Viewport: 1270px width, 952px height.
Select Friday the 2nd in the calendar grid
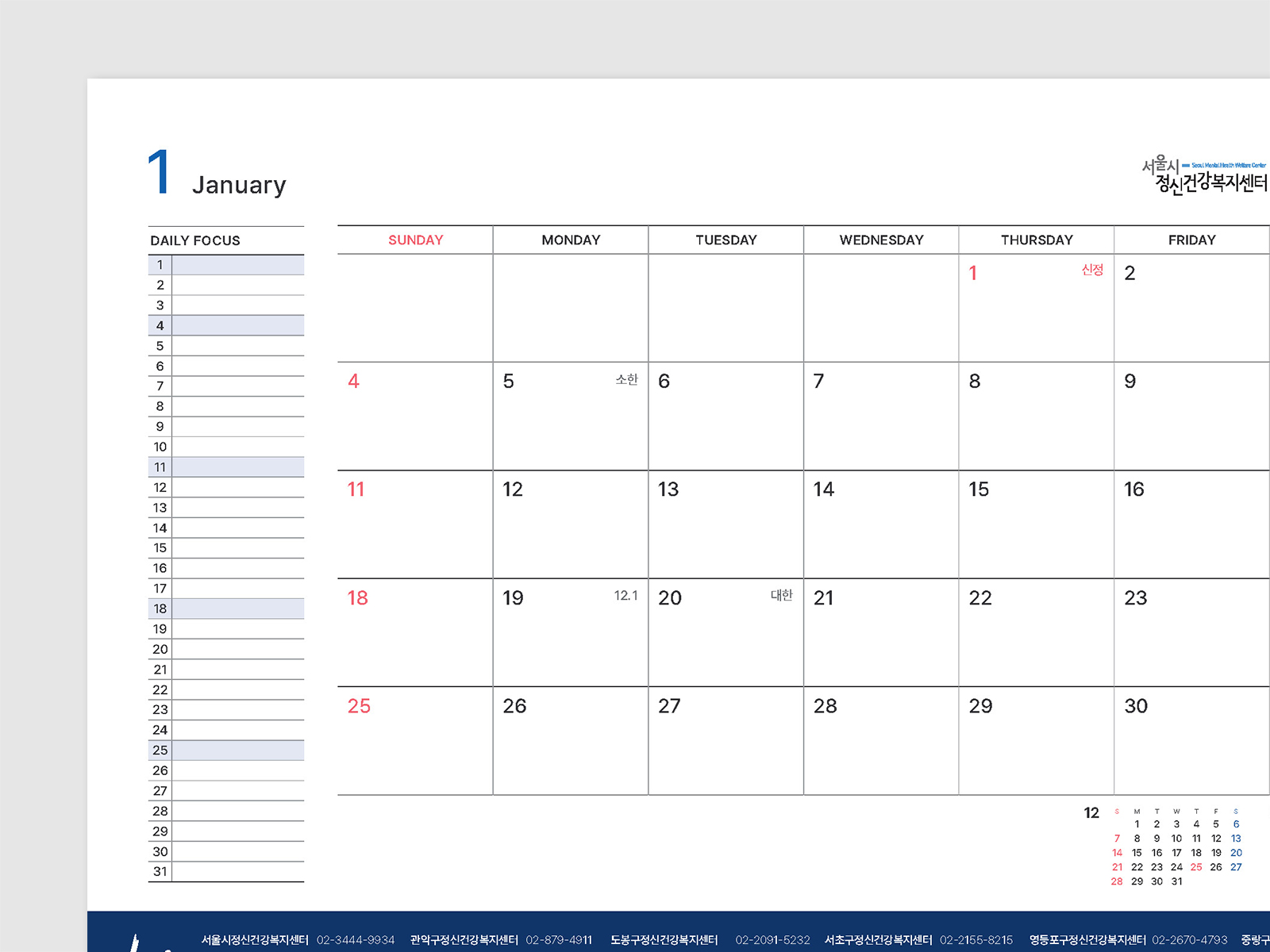(x=1130, y=273)
